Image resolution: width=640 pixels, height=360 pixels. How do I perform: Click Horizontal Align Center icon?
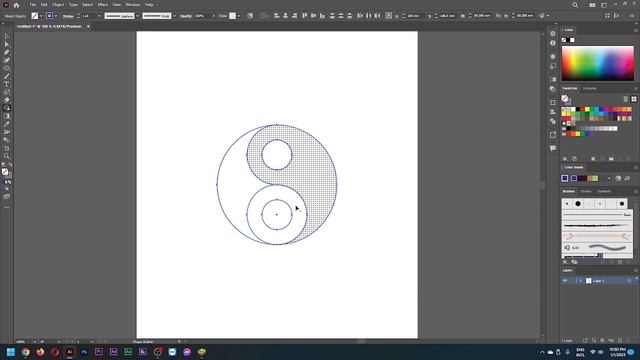[285, 16]
